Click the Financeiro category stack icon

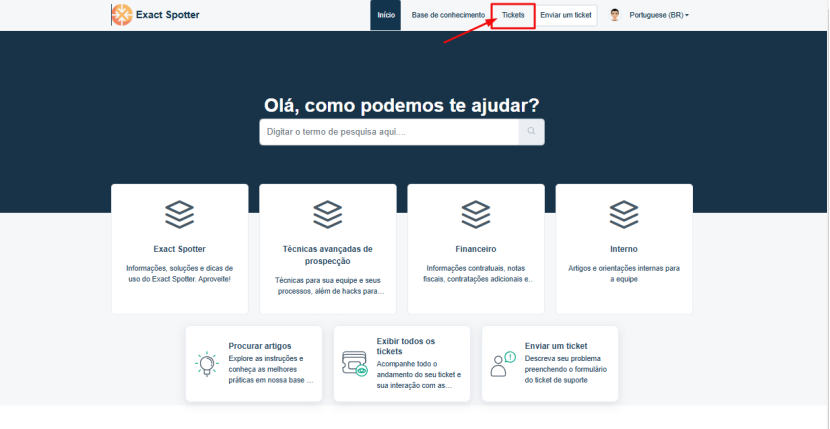[x=476, y=214]
